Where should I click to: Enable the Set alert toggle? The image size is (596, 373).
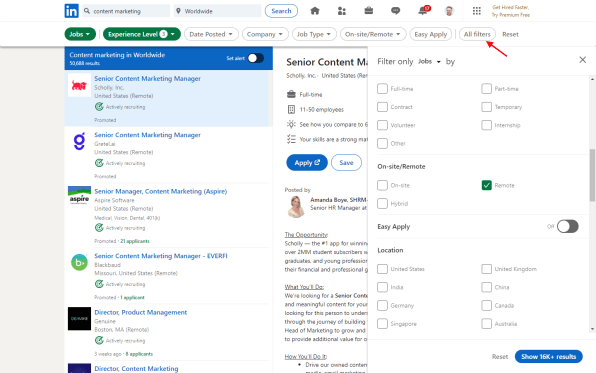(256, 58)
